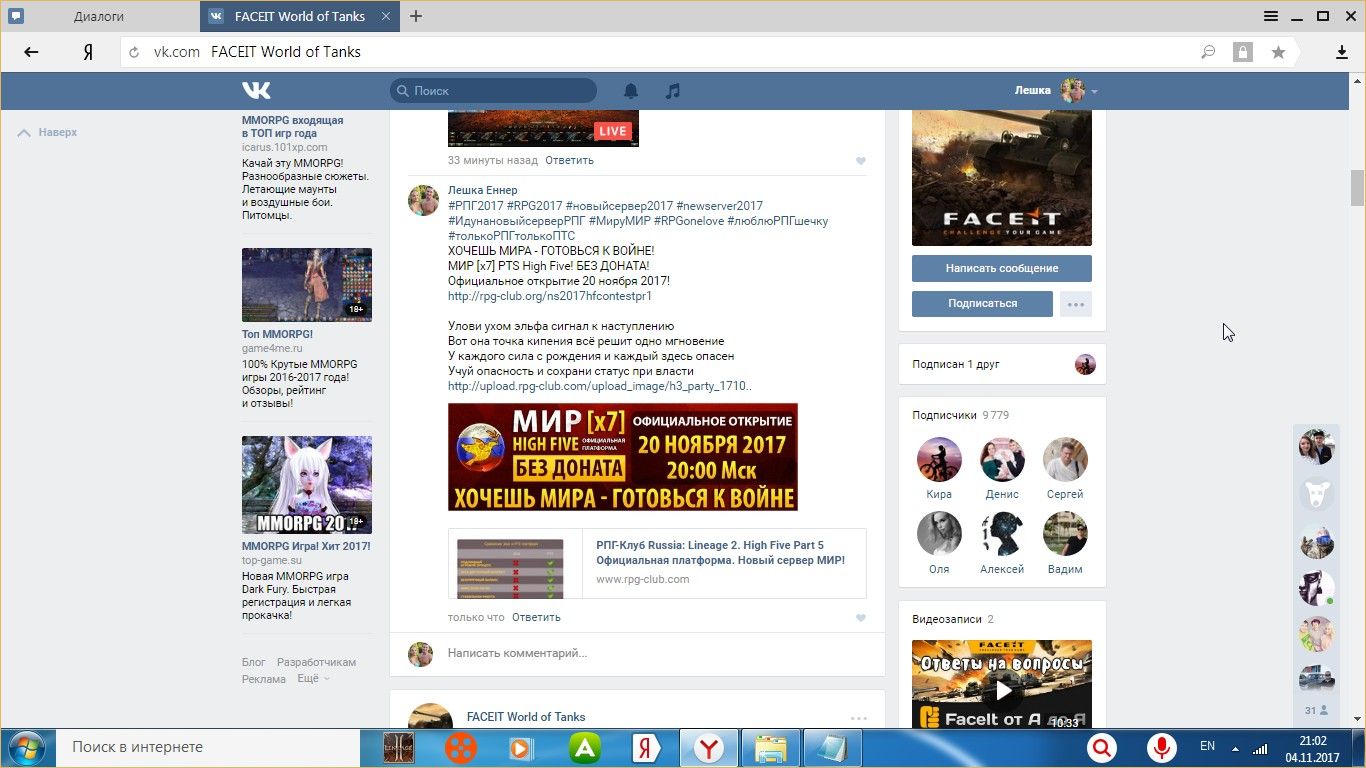Open File Explorer from the taskbar
Image resolution: width=1366 pixels, height=768 pixels.
point(771,748)
